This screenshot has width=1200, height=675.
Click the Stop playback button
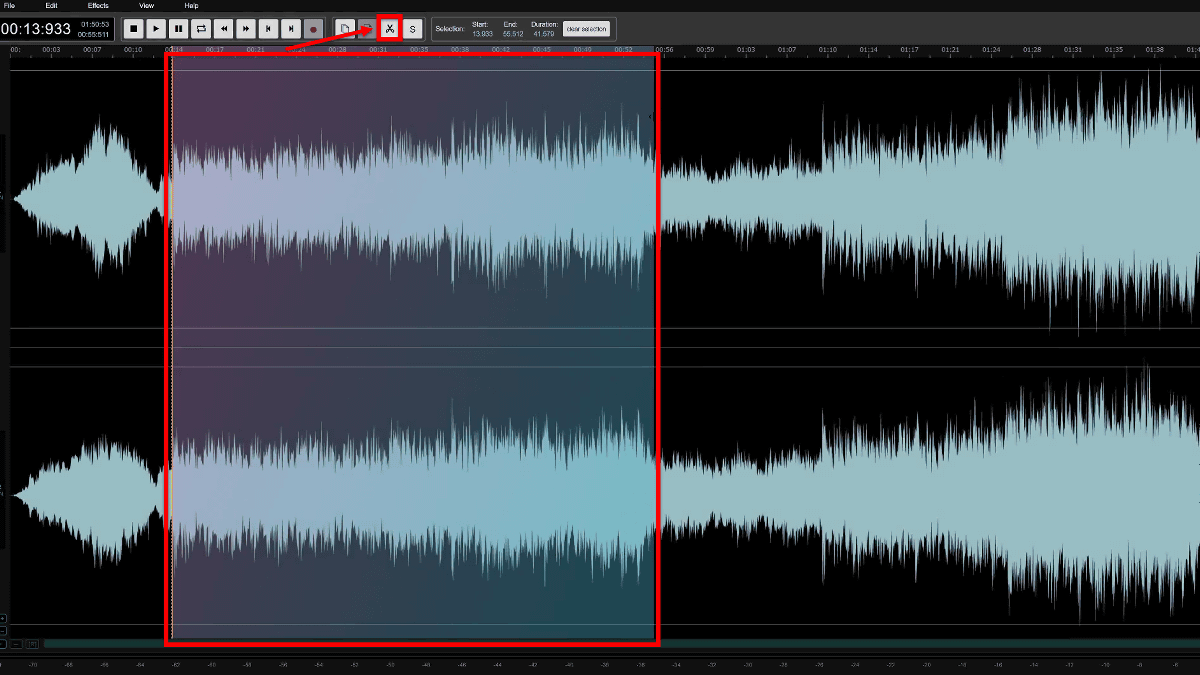[x=134, y=29]
